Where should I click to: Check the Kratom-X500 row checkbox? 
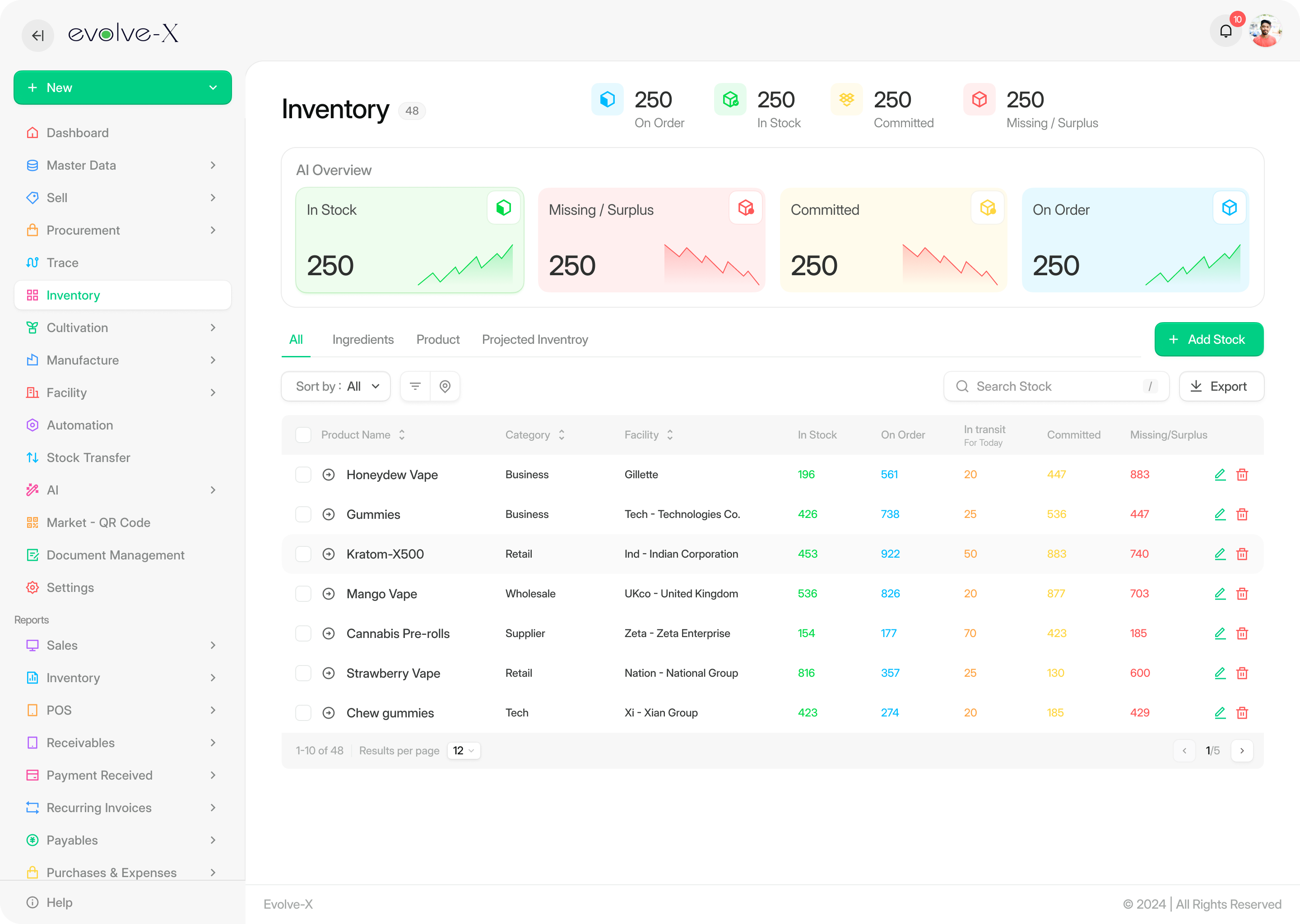[x=303, y=554]
